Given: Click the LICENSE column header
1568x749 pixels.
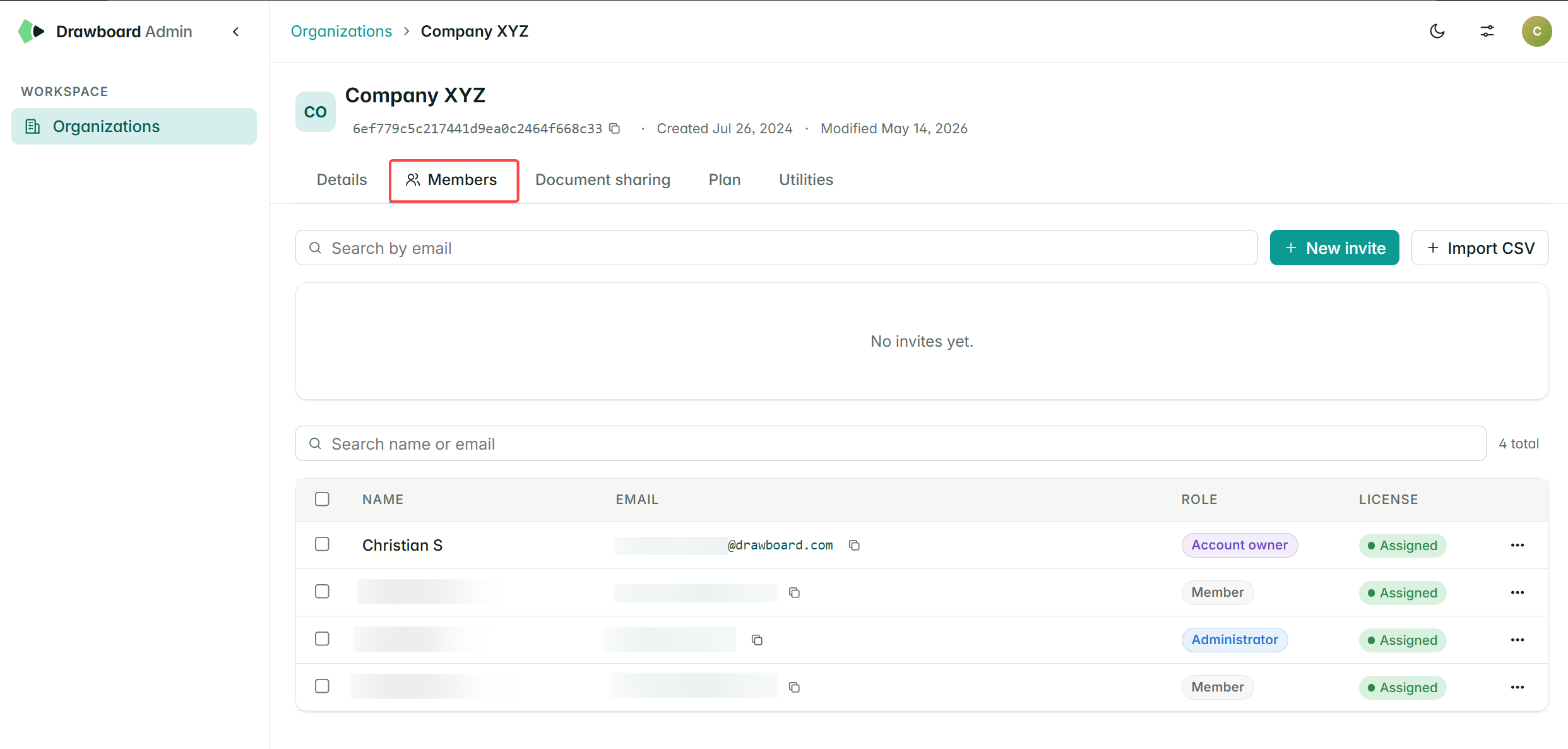Looking at the screenshot, I should tap(1388, 499).
